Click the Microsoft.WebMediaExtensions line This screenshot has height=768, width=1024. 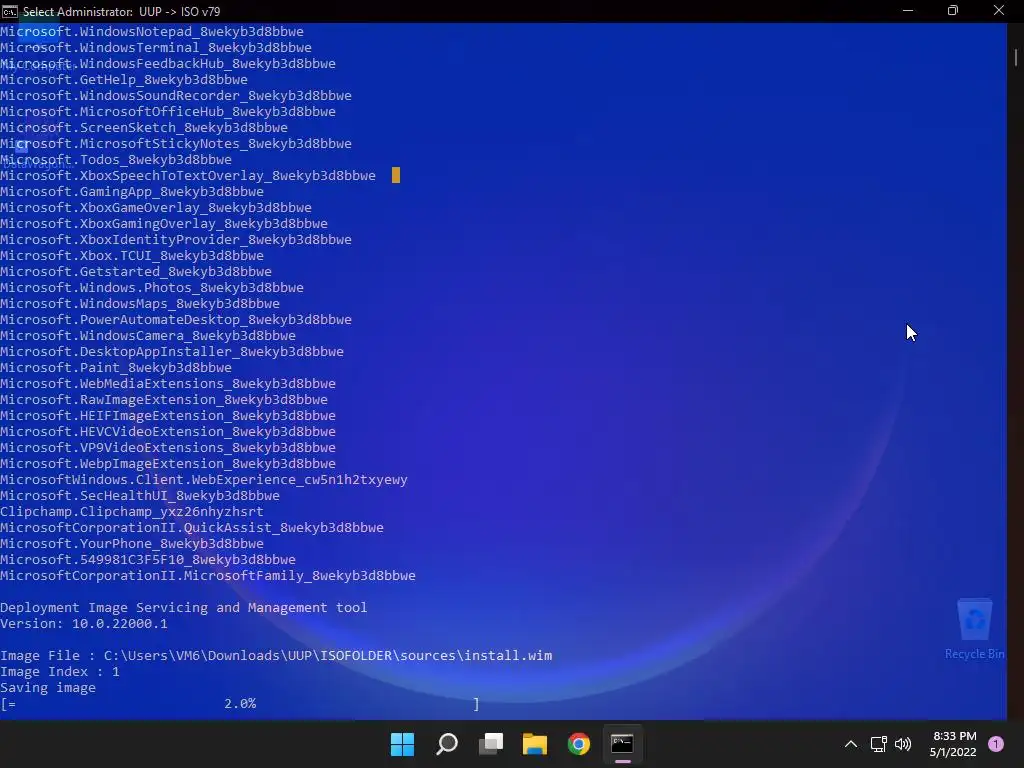168,383
